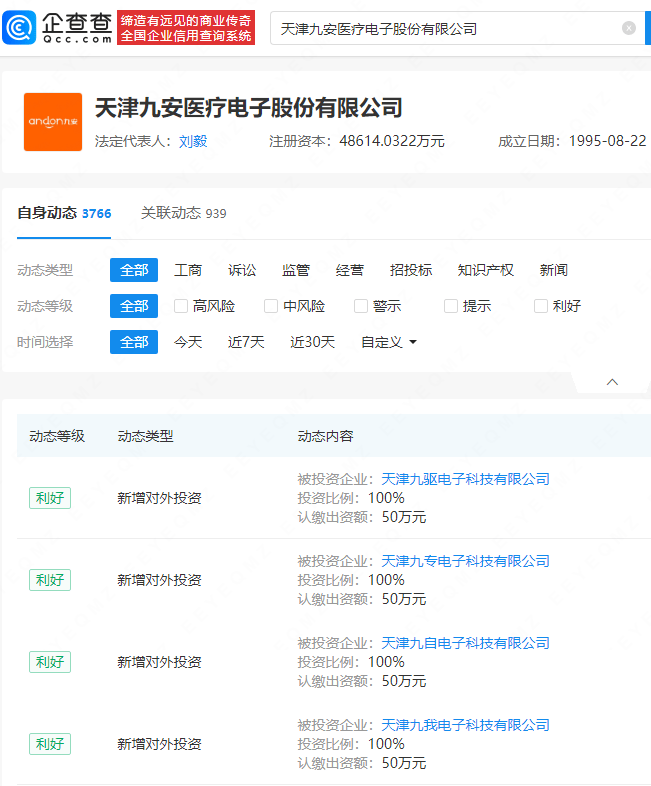651x786 pixels.
Task: Filter dynamic type by 新闻
Action: (x=554, y=270)
